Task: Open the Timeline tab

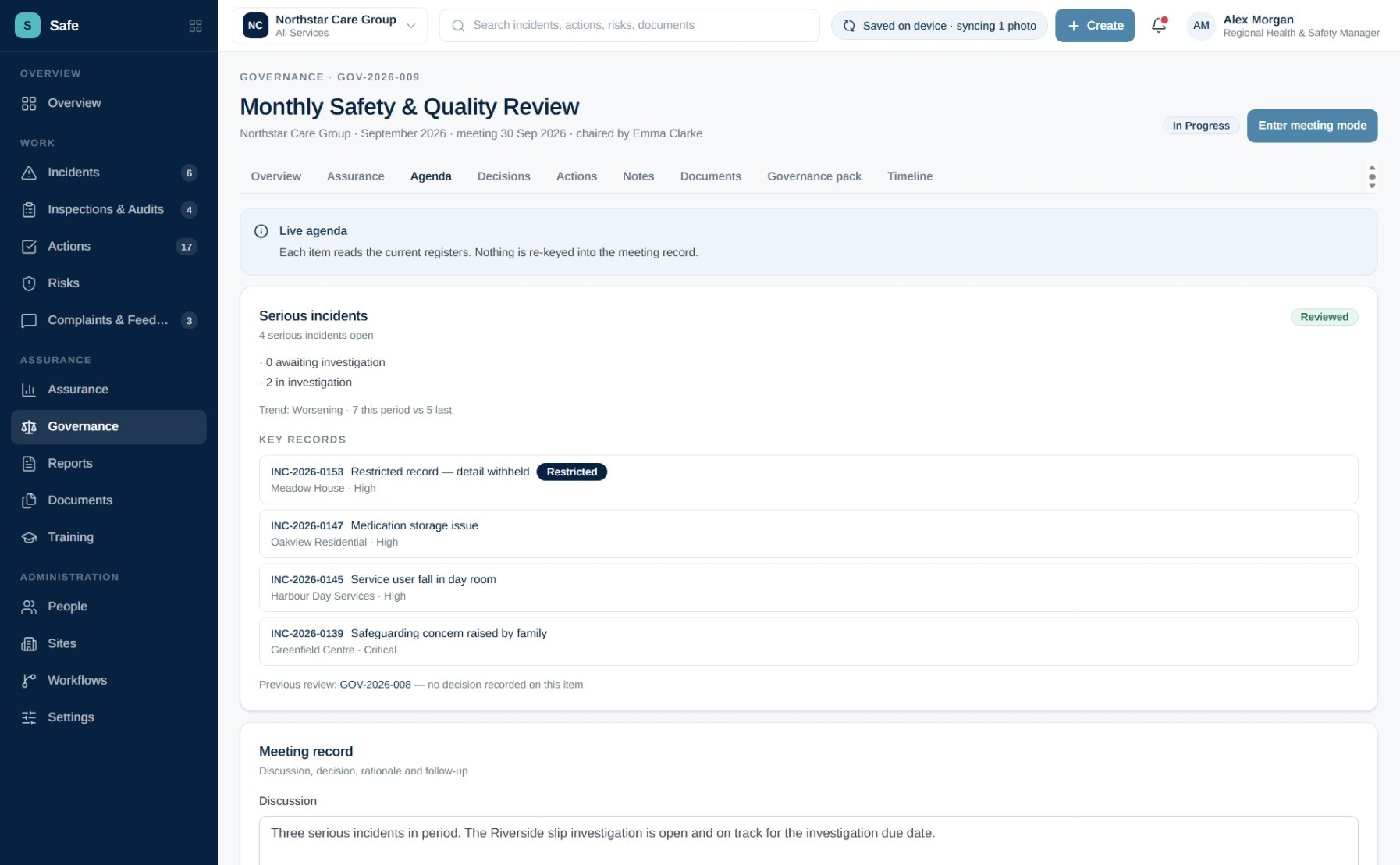Action: [x=910, y=176]
